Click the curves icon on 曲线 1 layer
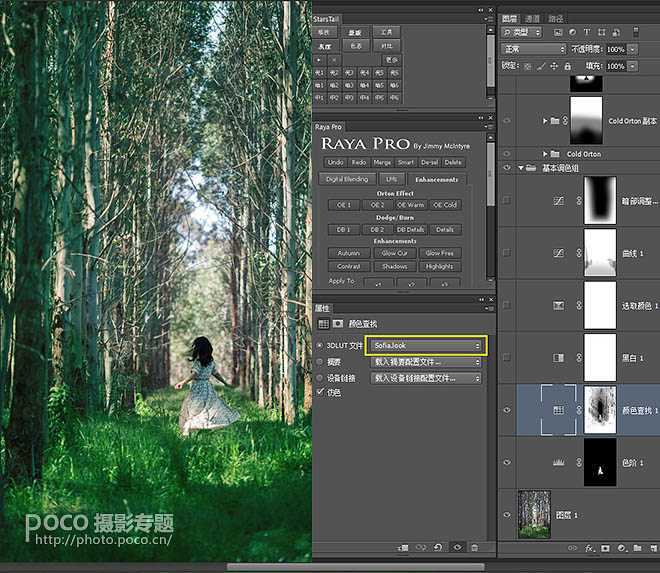Screen dimensions: 660x573 pyautogui.click(x=558, y=253)
